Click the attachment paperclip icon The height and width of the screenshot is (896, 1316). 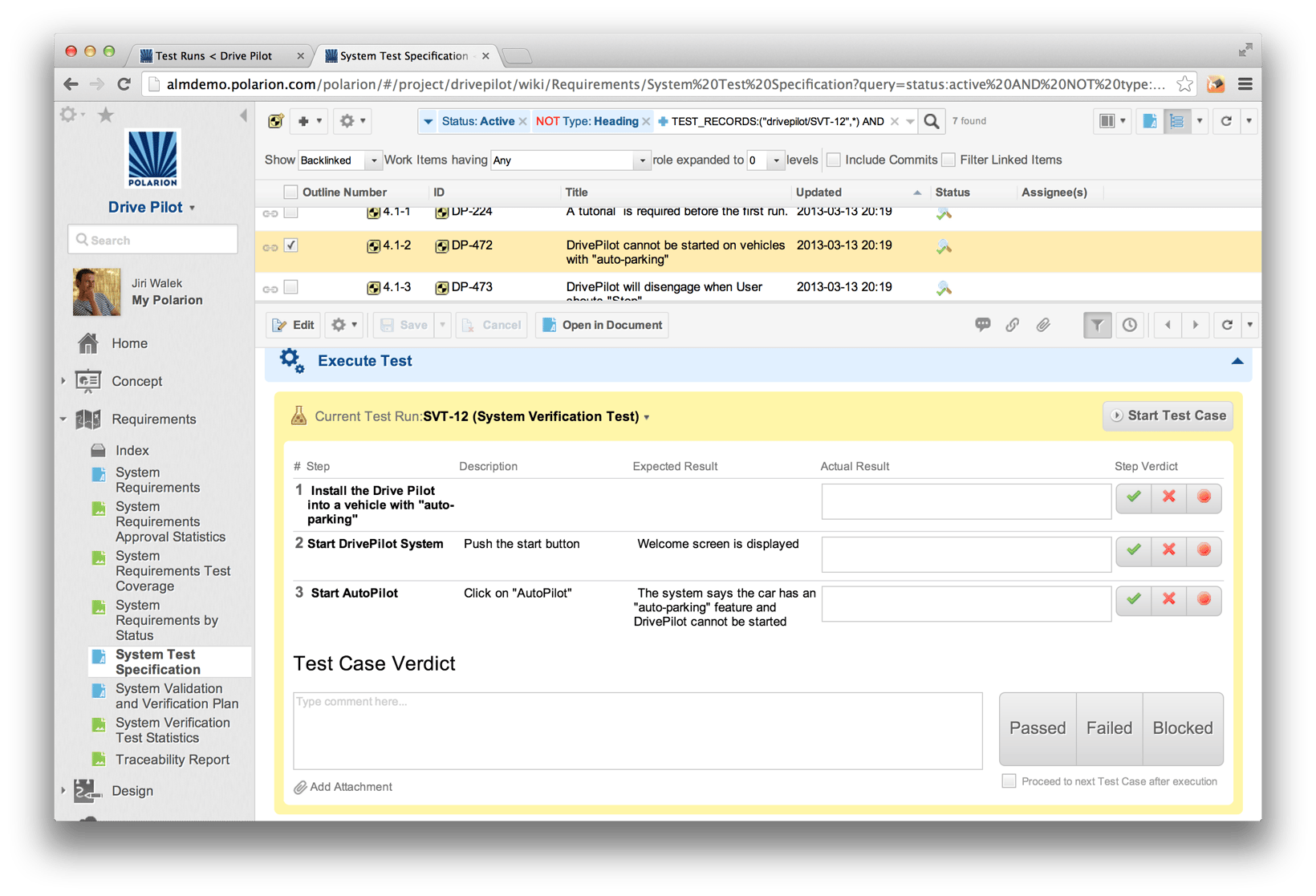(x=1043, y=325)
